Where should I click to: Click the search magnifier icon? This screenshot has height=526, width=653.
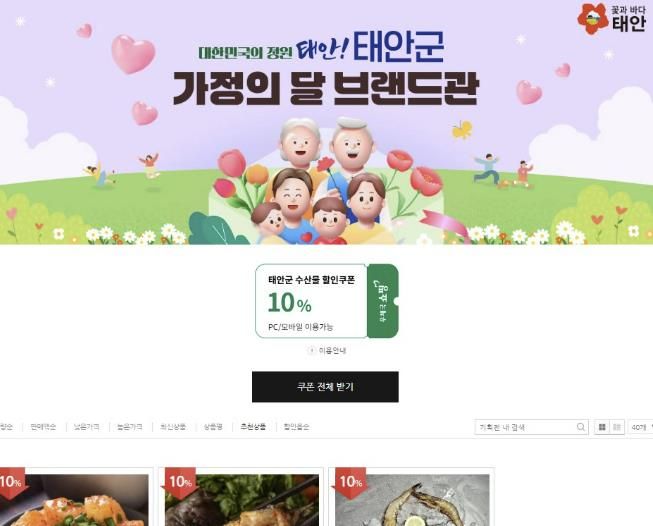[x=581, y=427]
